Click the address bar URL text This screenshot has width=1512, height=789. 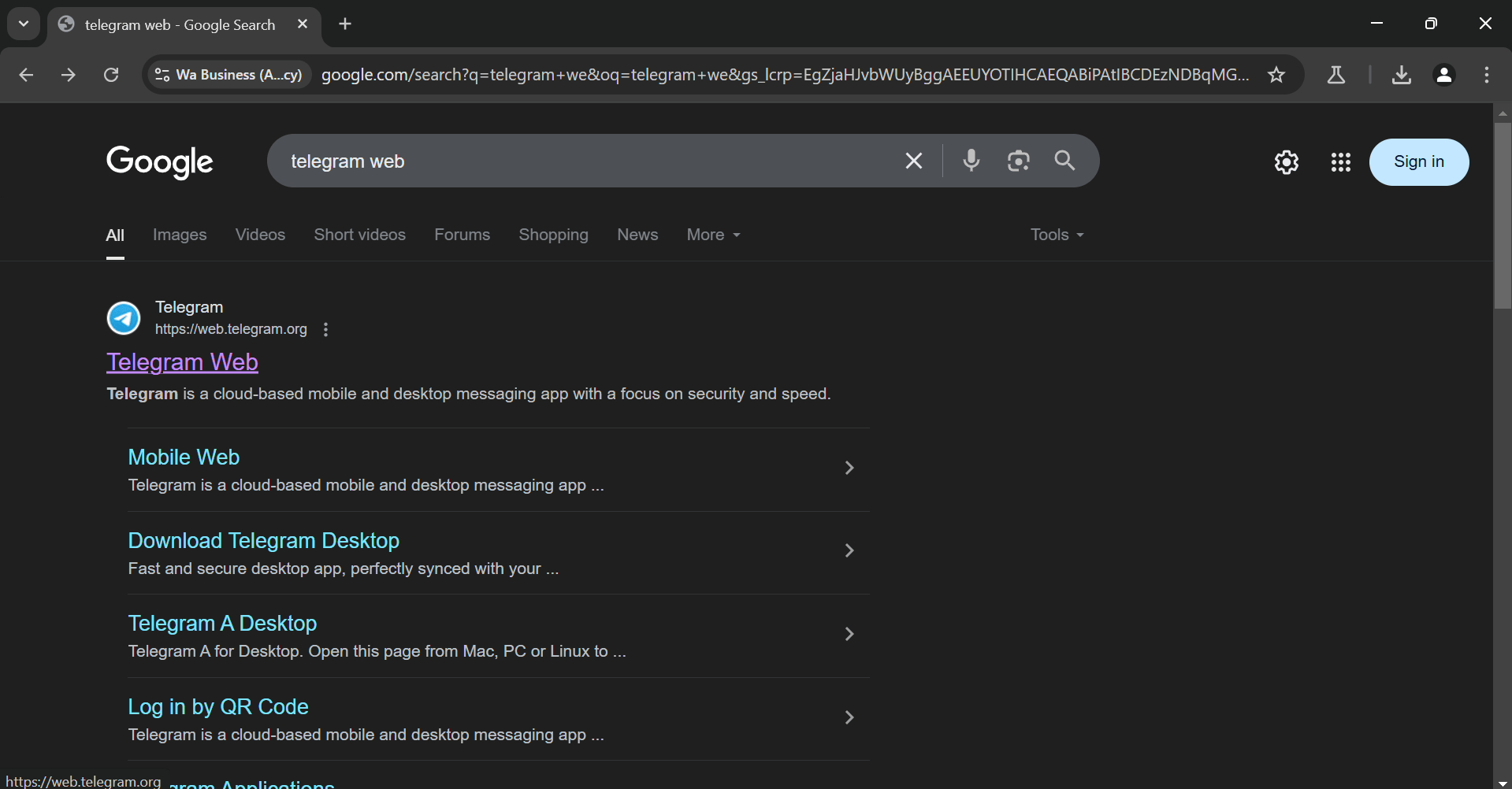[x=785, y=75]
